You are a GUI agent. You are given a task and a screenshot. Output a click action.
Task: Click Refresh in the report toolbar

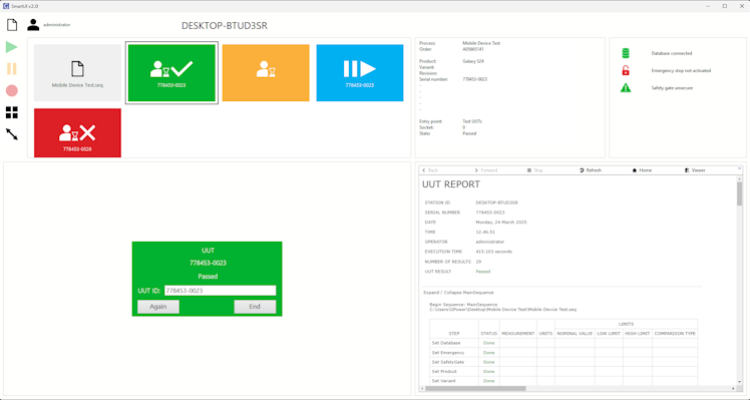[x=590, y=171]
